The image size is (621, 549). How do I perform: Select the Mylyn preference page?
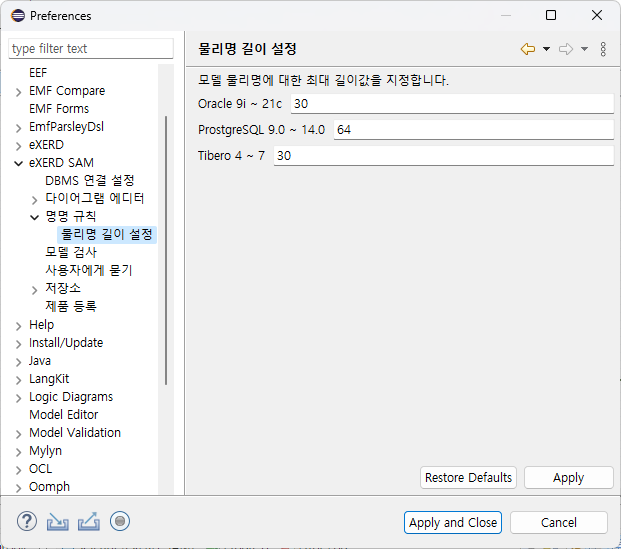[x=45, y=451]
